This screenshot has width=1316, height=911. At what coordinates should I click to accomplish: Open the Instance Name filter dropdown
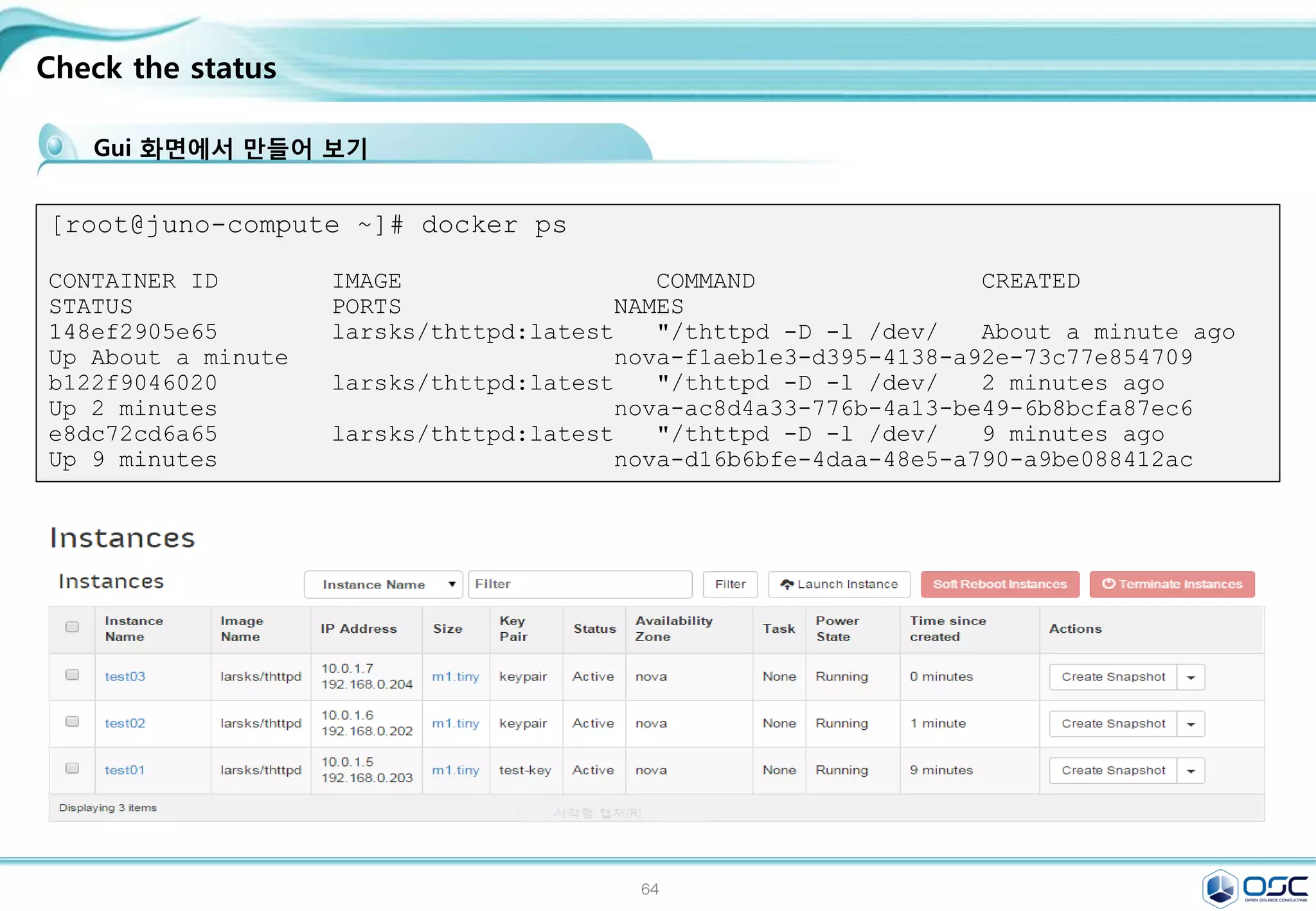click(x=383, y=585)
